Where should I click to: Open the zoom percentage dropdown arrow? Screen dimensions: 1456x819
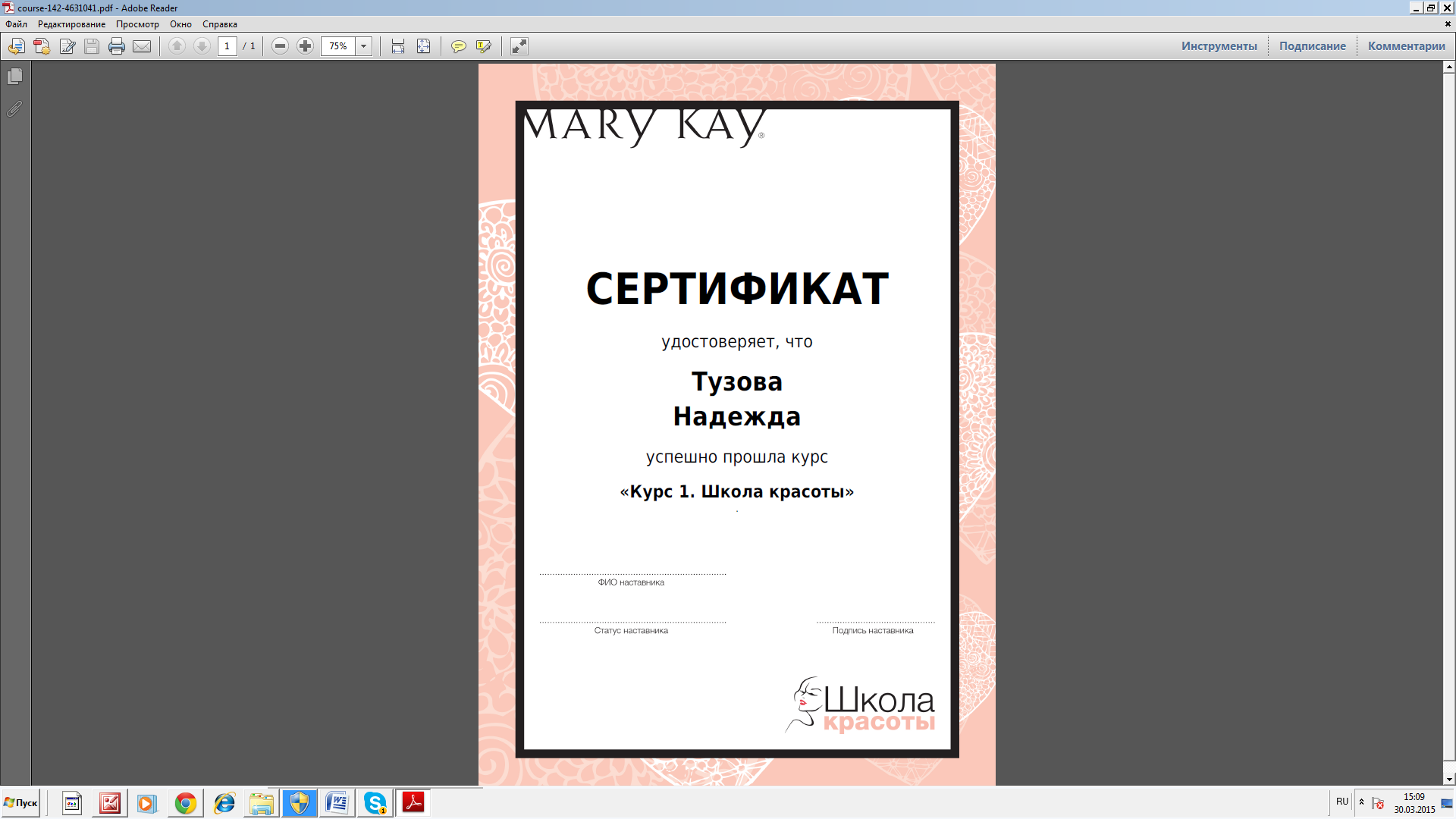point(364,46)
